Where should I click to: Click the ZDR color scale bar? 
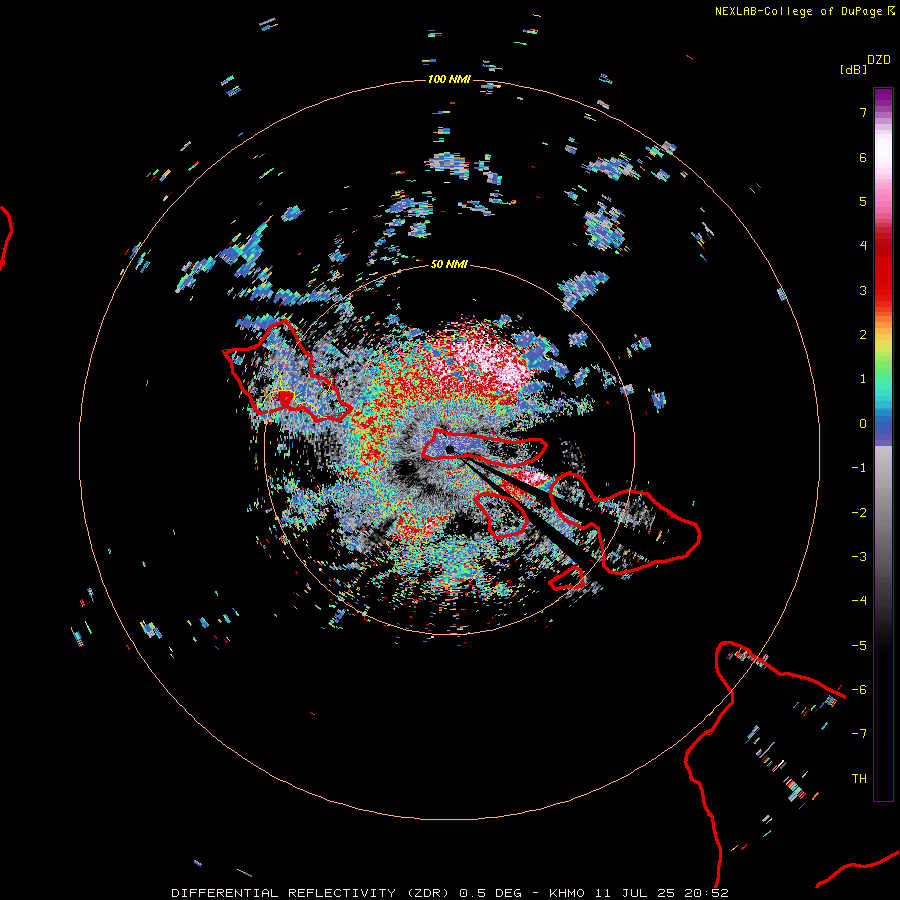pyautogui.click(x=883, y=444)
